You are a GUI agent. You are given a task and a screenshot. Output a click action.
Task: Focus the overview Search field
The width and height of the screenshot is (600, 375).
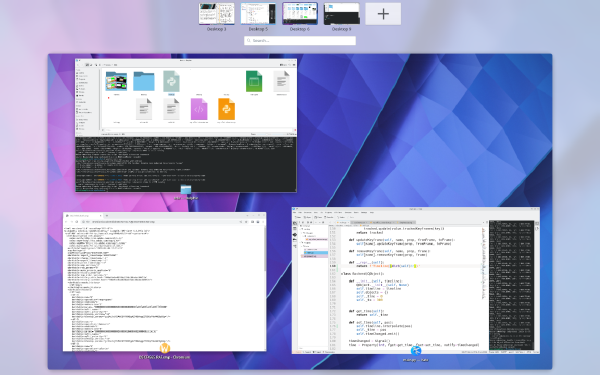pos(300,41)
